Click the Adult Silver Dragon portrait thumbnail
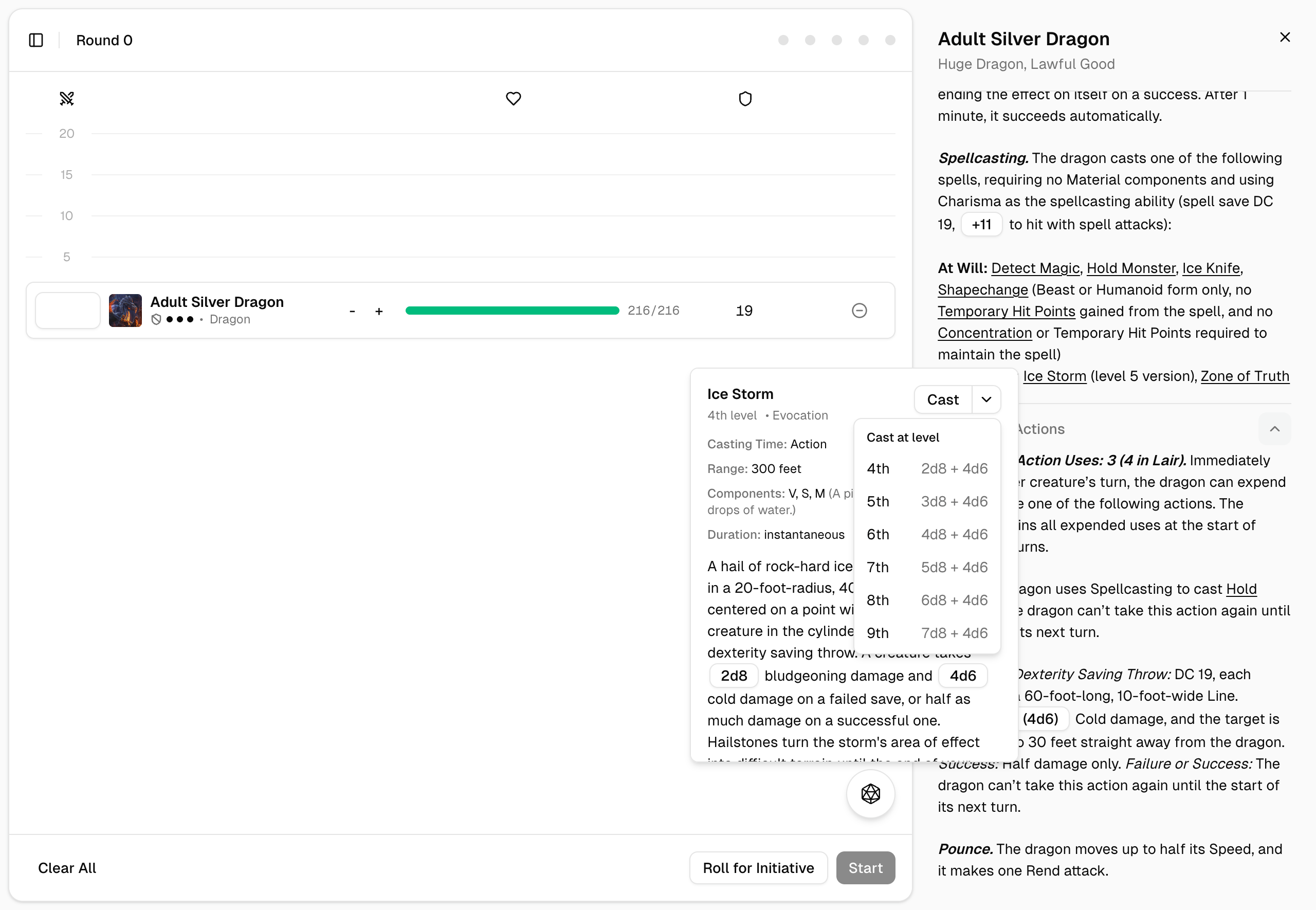 pyautogui.click(x=125, y=310)
